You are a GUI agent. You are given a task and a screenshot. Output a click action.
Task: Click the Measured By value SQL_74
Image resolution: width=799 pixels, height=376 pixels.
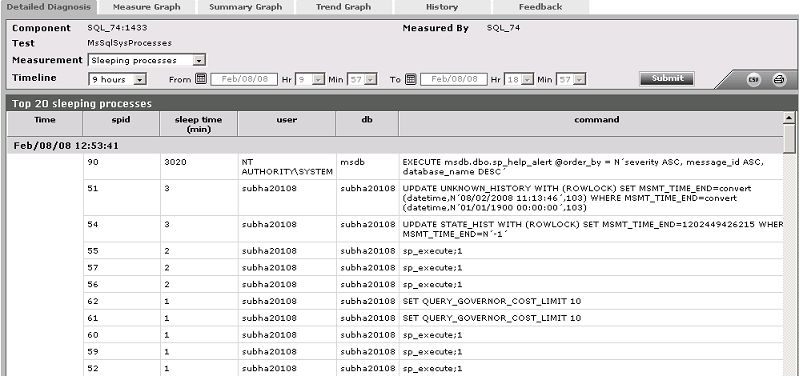click(503, 28)
